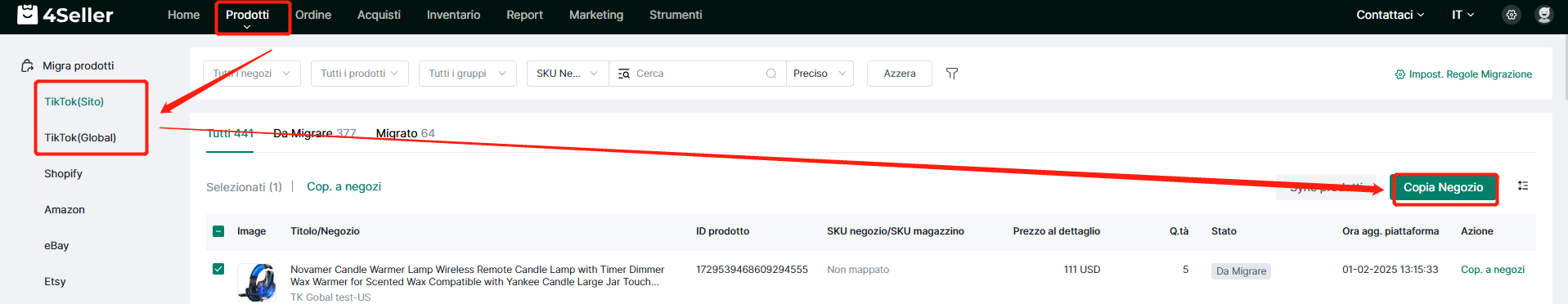Click the Prezzo al dettaglio column header

pyautogui.click(x=1057, y=231)
